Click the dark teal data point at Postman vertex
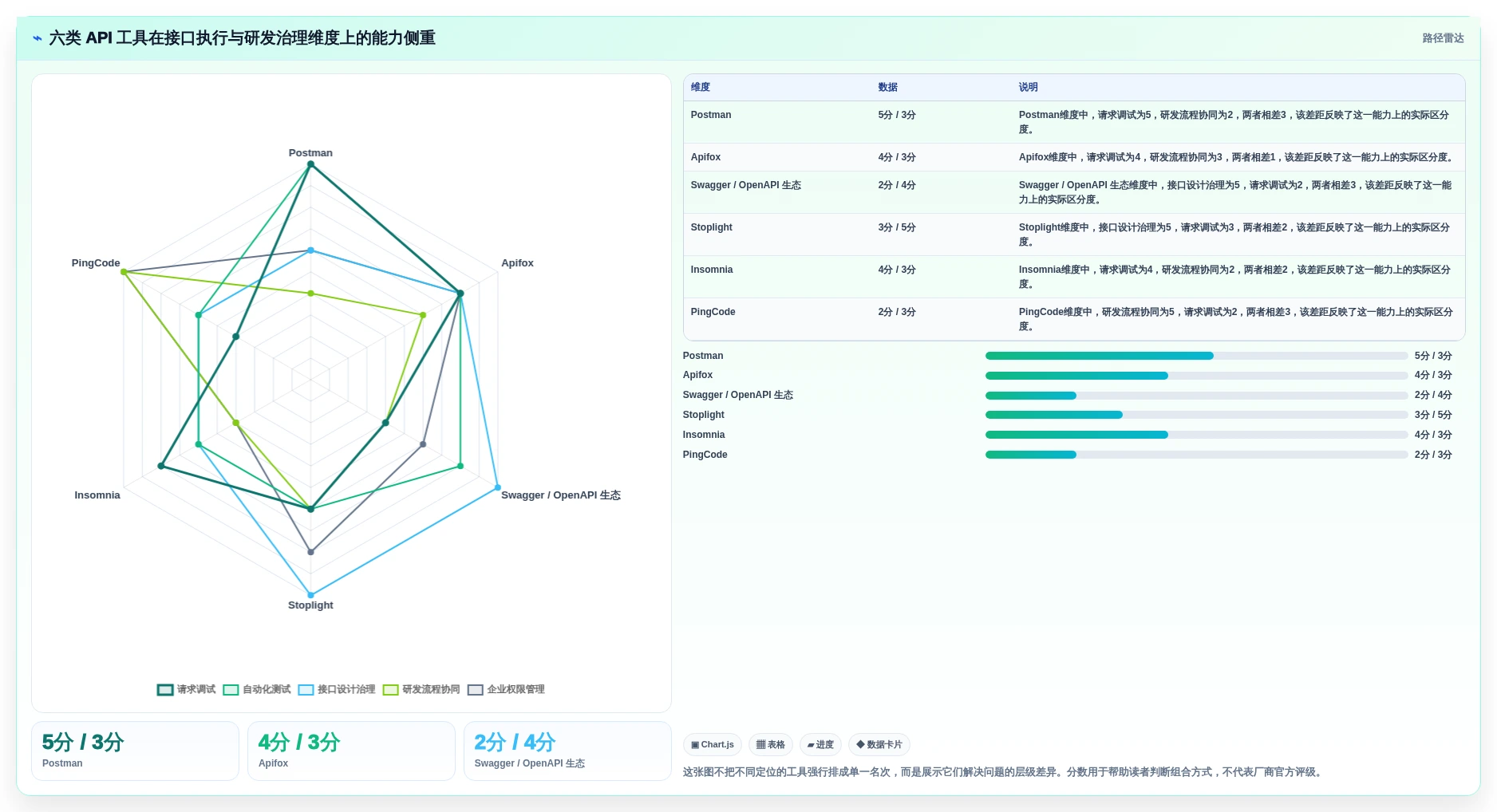 310,164
